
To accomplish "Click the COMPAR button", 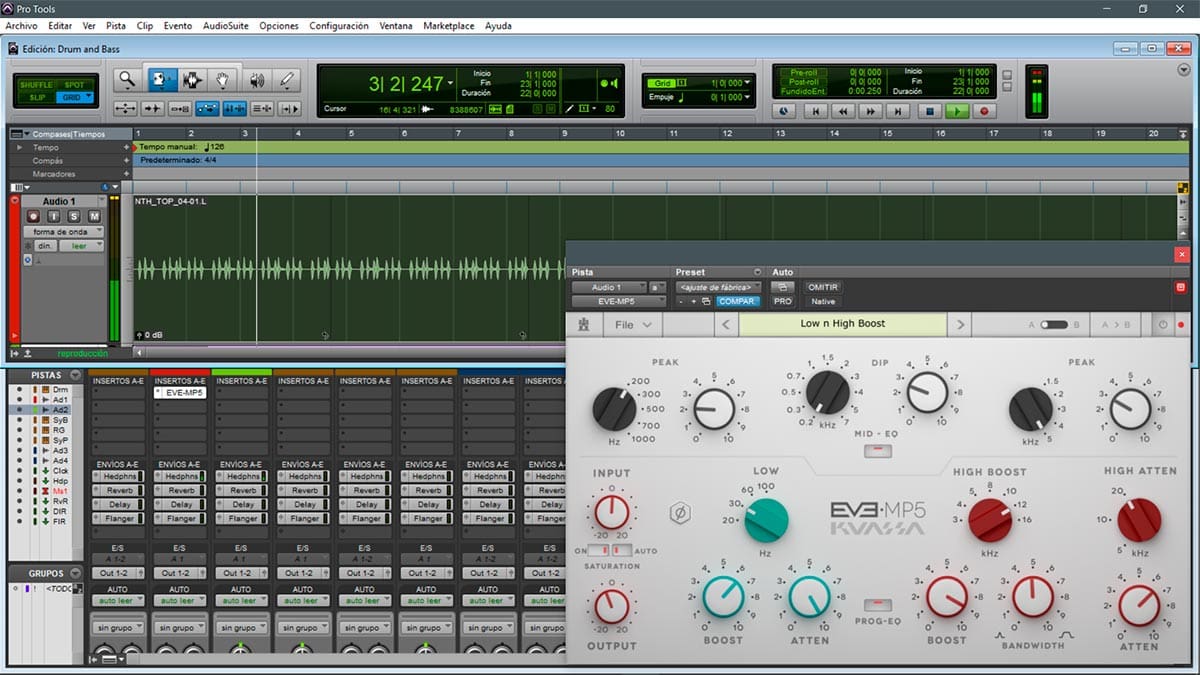I will point(738,301).
